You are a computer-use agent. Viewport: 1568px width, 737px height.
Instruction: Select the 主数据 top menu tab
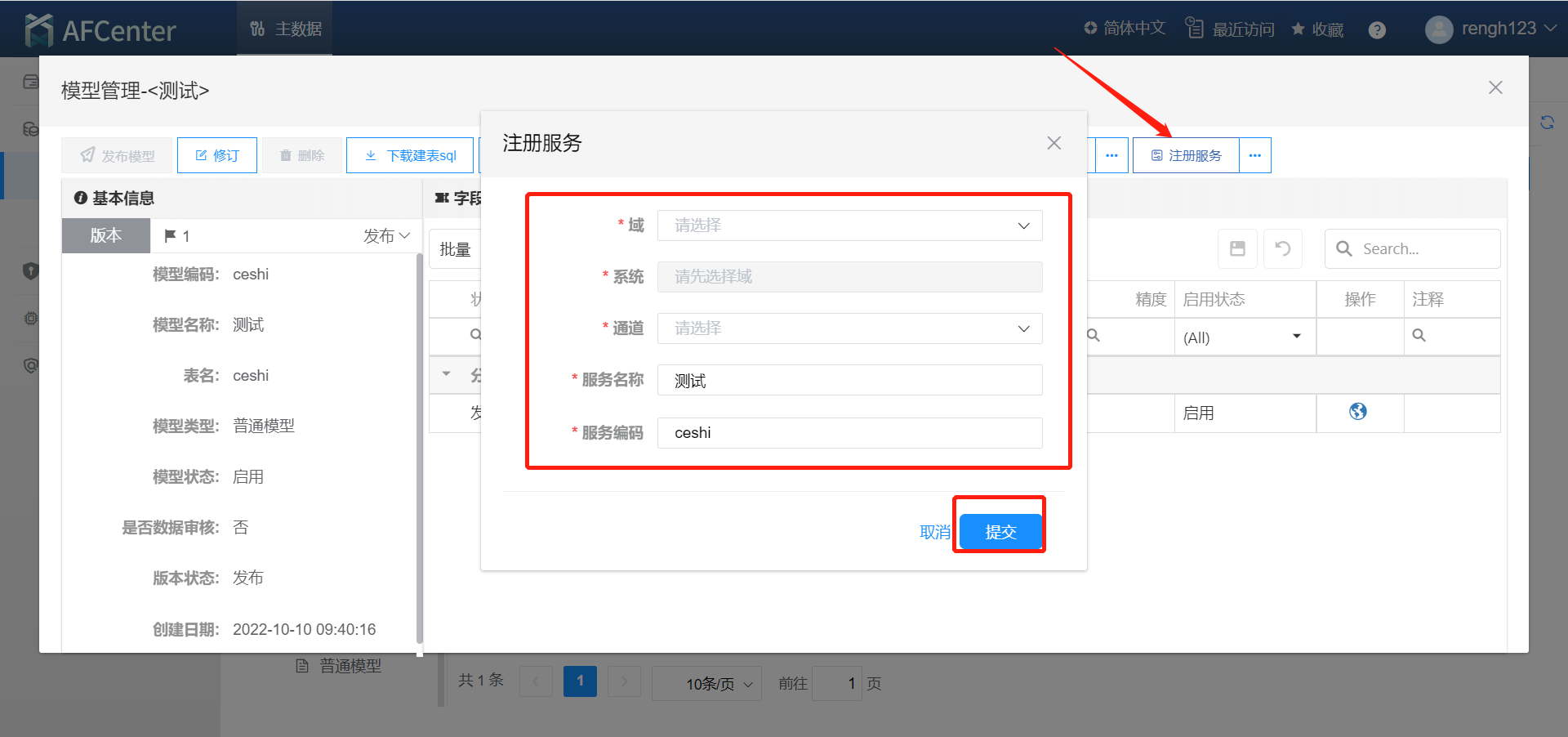[x=285, y=29]
